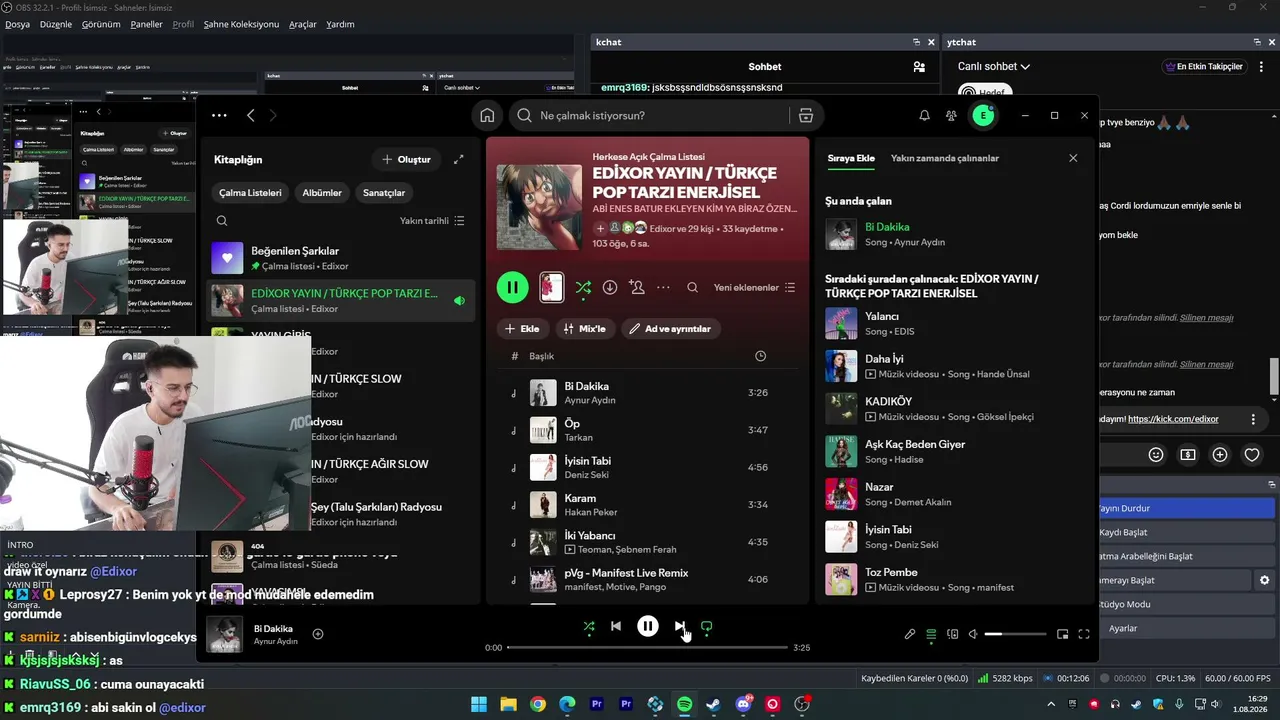Toggle shuffle in the bottom player bar
The height and width of the screenshot is (720, 1280).
[x=589, y=627]
